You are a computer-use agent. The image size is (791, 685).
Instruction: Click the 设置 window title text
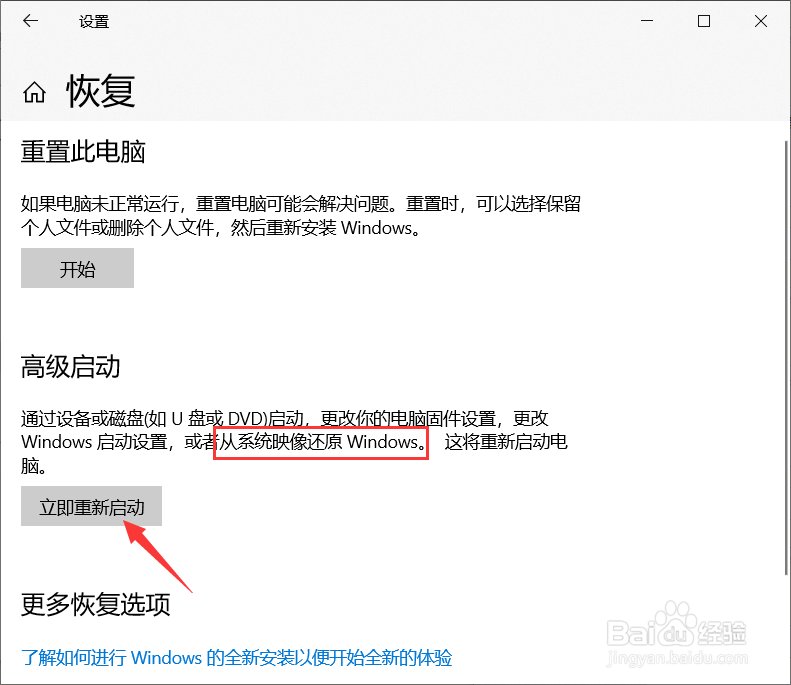click(x=94, y=22)
